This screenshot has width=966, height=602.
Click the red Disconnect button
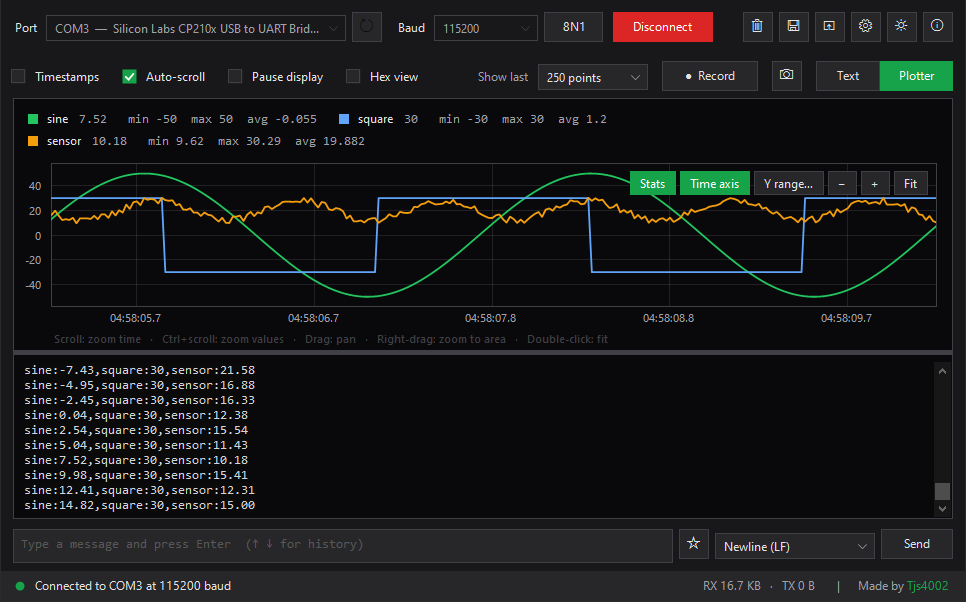663,27
